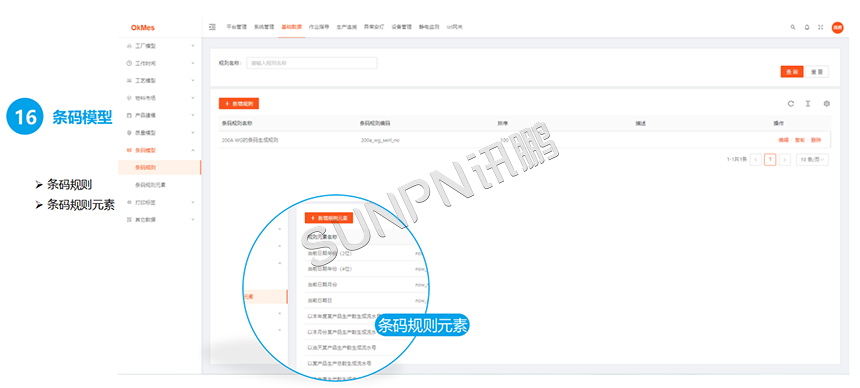Expand the 工作时间 chevron

coord(193,64)
